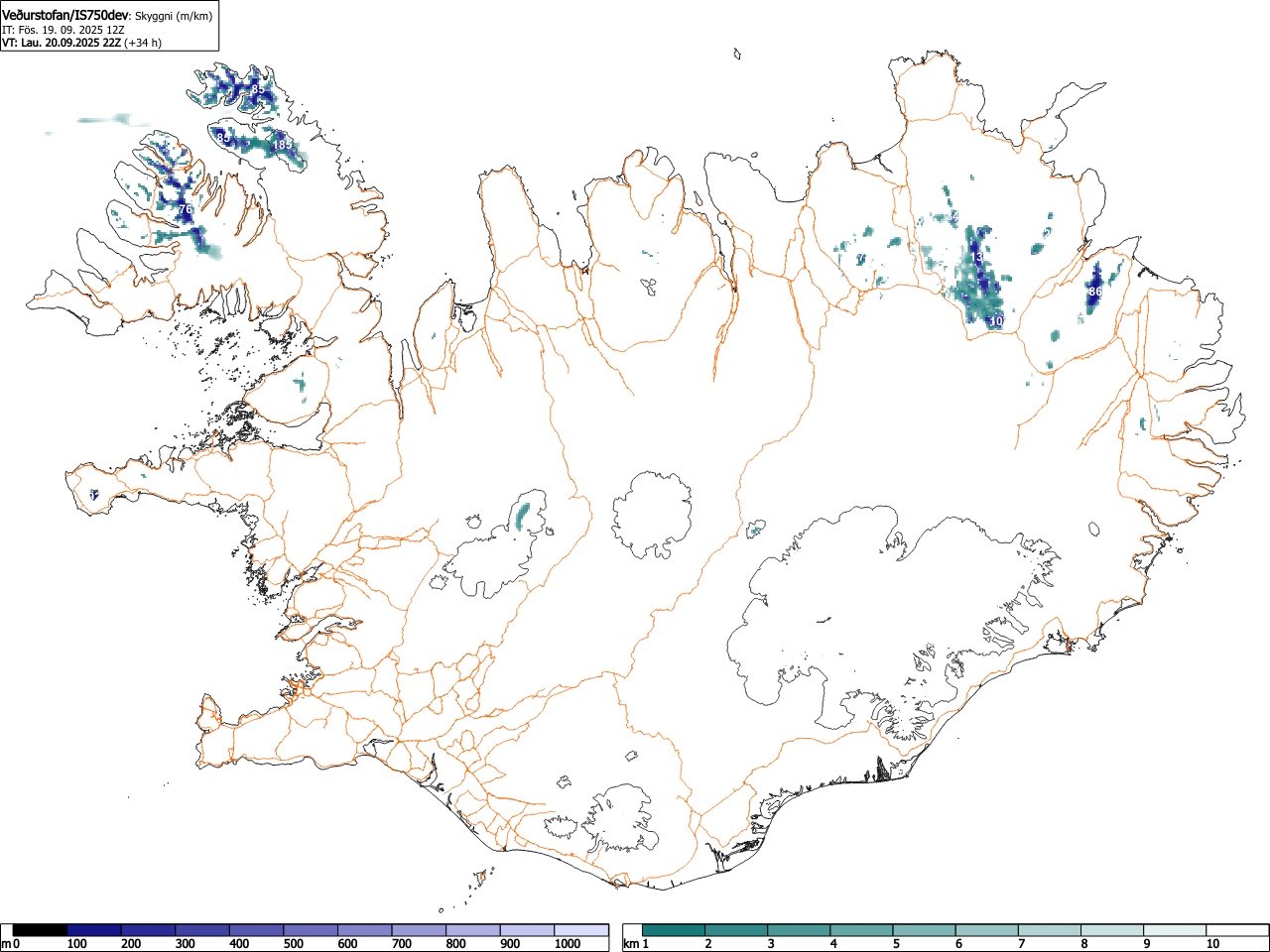This screenshot has height=952, width=1270.
Task: Click the '10' value label on the map
Action: click(x=997, y=321)
